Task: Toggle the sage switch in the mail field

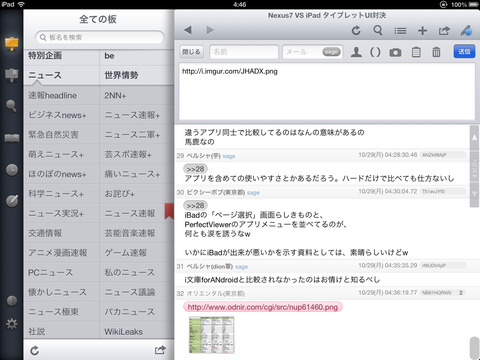Action: coord(331,52)
